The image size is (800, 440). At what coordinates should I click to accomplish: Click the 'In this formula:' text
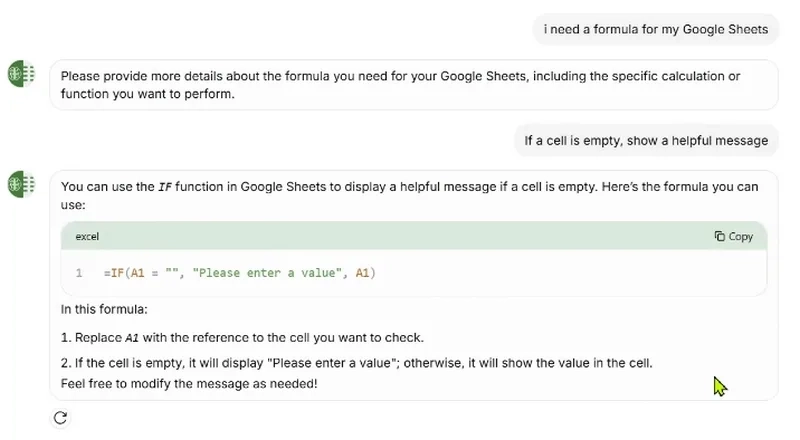[x=104, y=309]
